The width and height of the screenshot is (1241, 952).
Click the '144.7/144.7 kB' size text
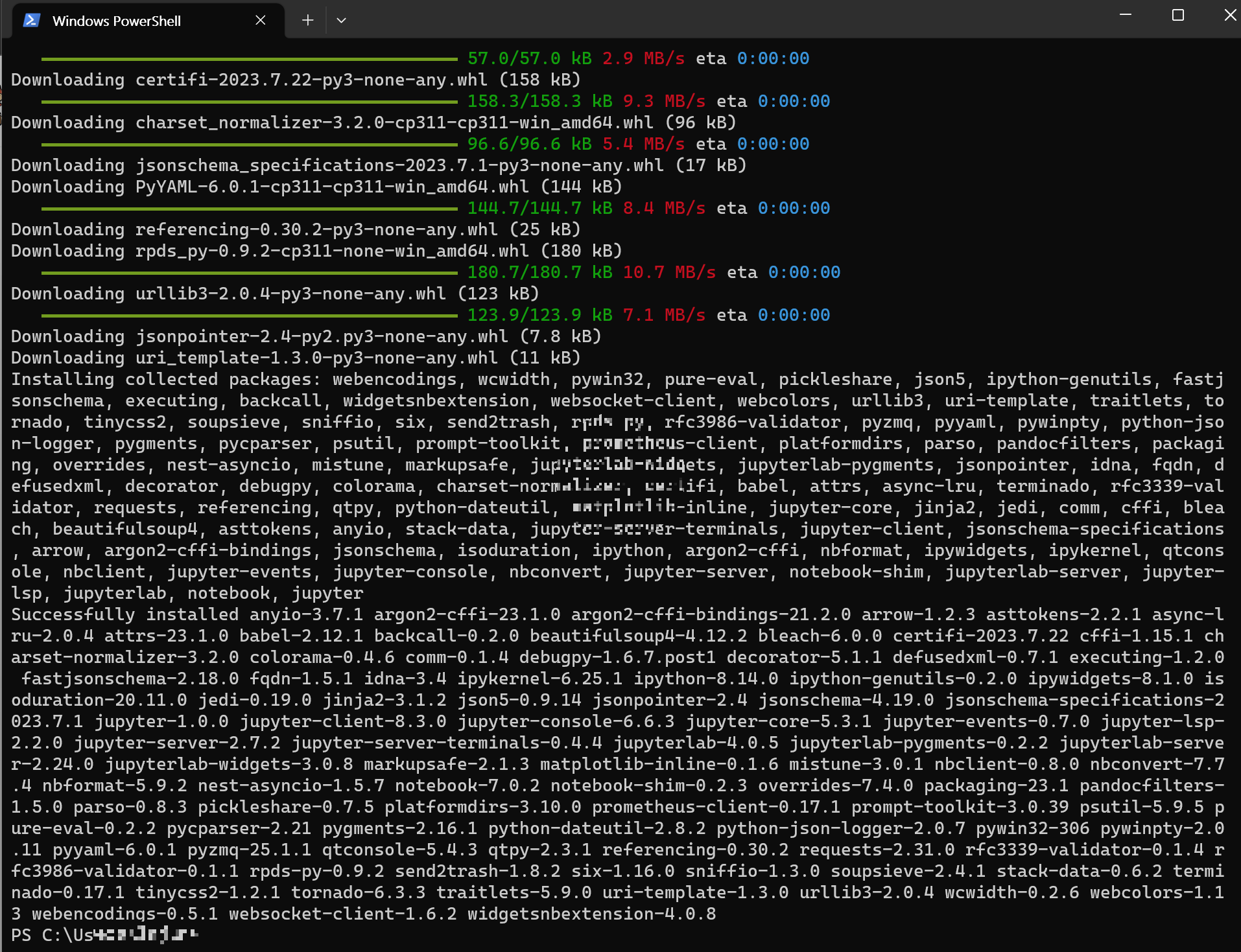(540, 208)
